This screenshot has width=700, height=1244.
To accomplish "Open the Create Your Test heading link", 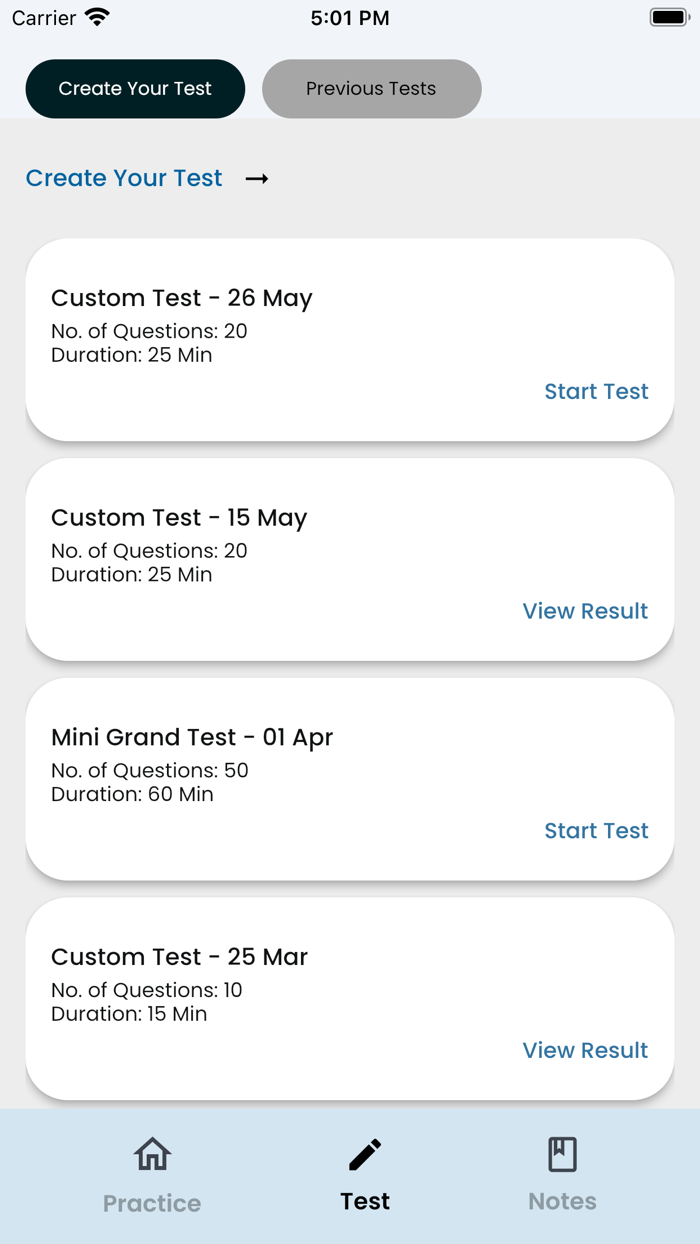I will (x=124, y=178).
